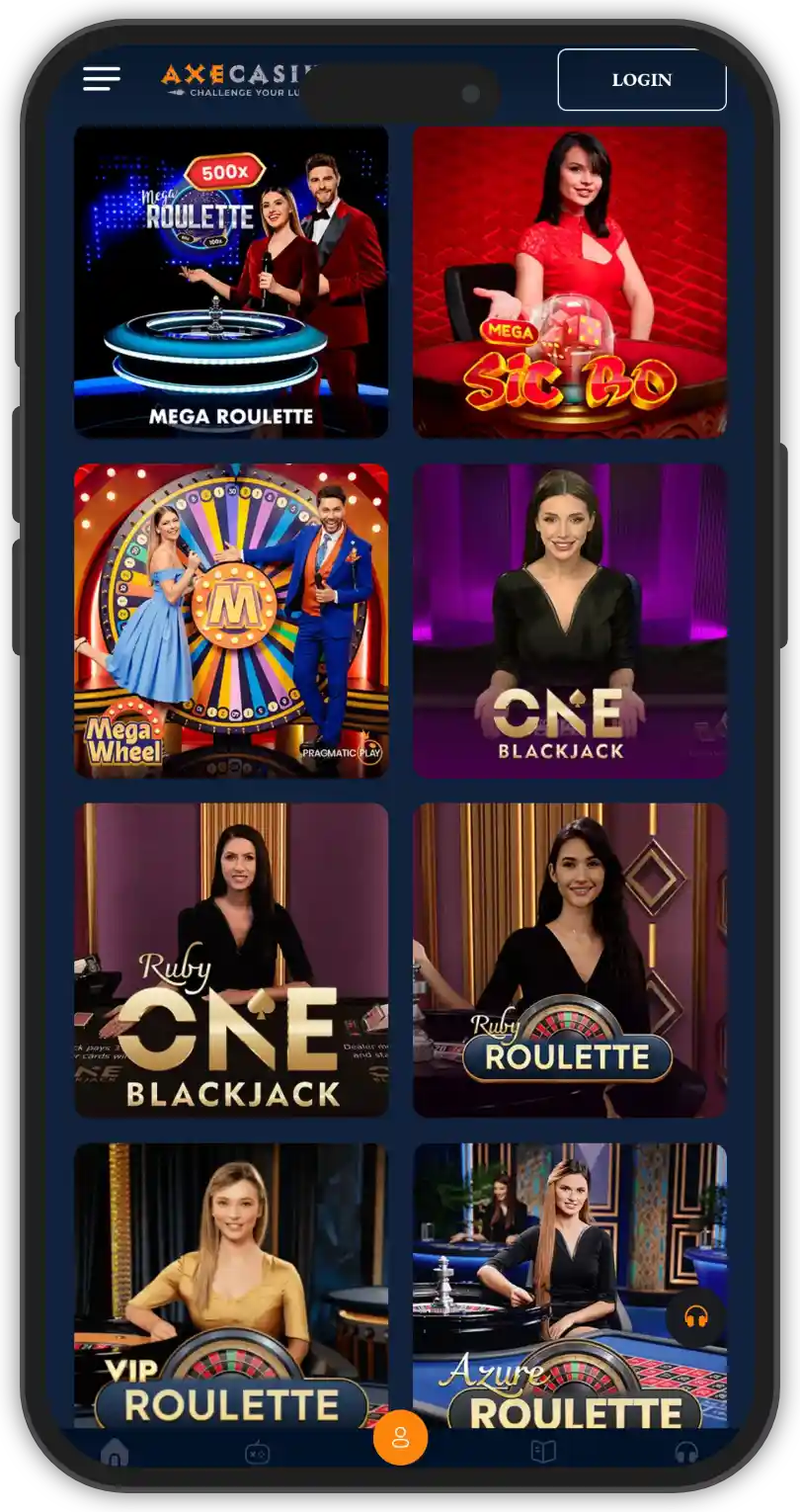Viewport: 800px width, 1512px height.
Task: Open Ruby ONE Blackjack game
Action: [x=231, y=960]
